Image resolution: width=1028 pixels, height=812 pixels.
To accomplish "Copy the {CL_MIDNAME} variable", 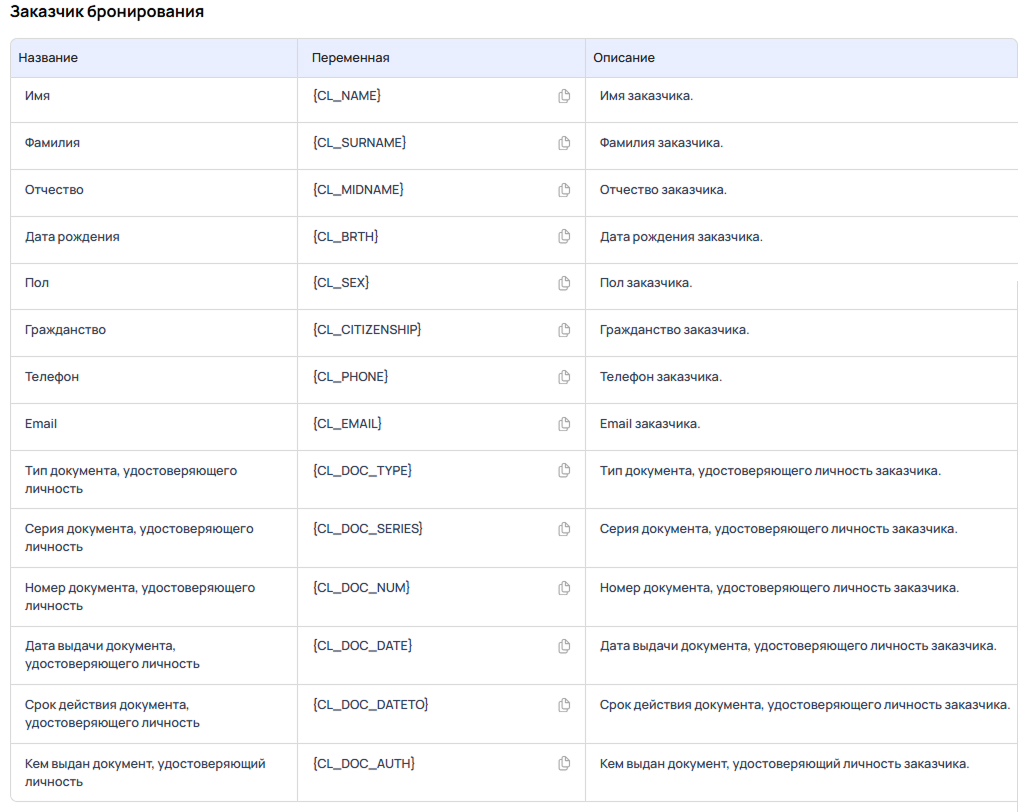I will coord(564,190).
